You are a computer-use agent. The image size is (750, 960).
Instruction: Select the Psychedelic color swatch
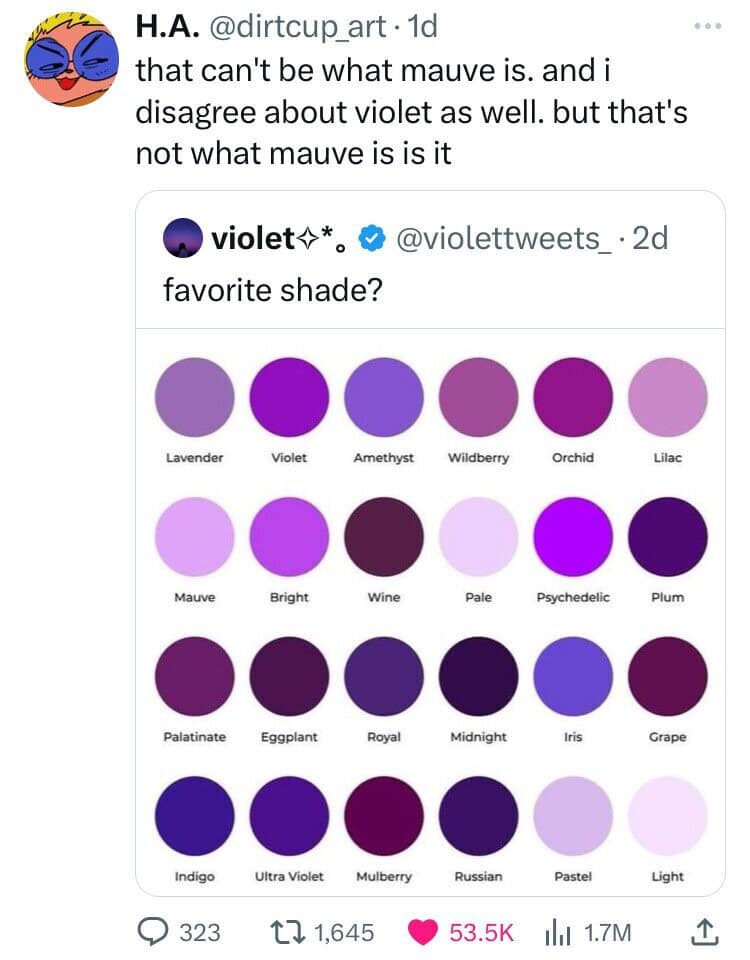(573, 535)
